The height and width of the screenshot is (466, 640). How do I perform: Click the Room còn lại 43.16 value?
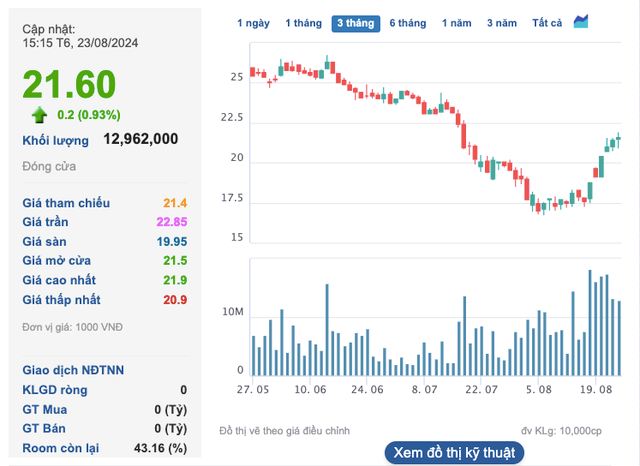click(164, 447)
